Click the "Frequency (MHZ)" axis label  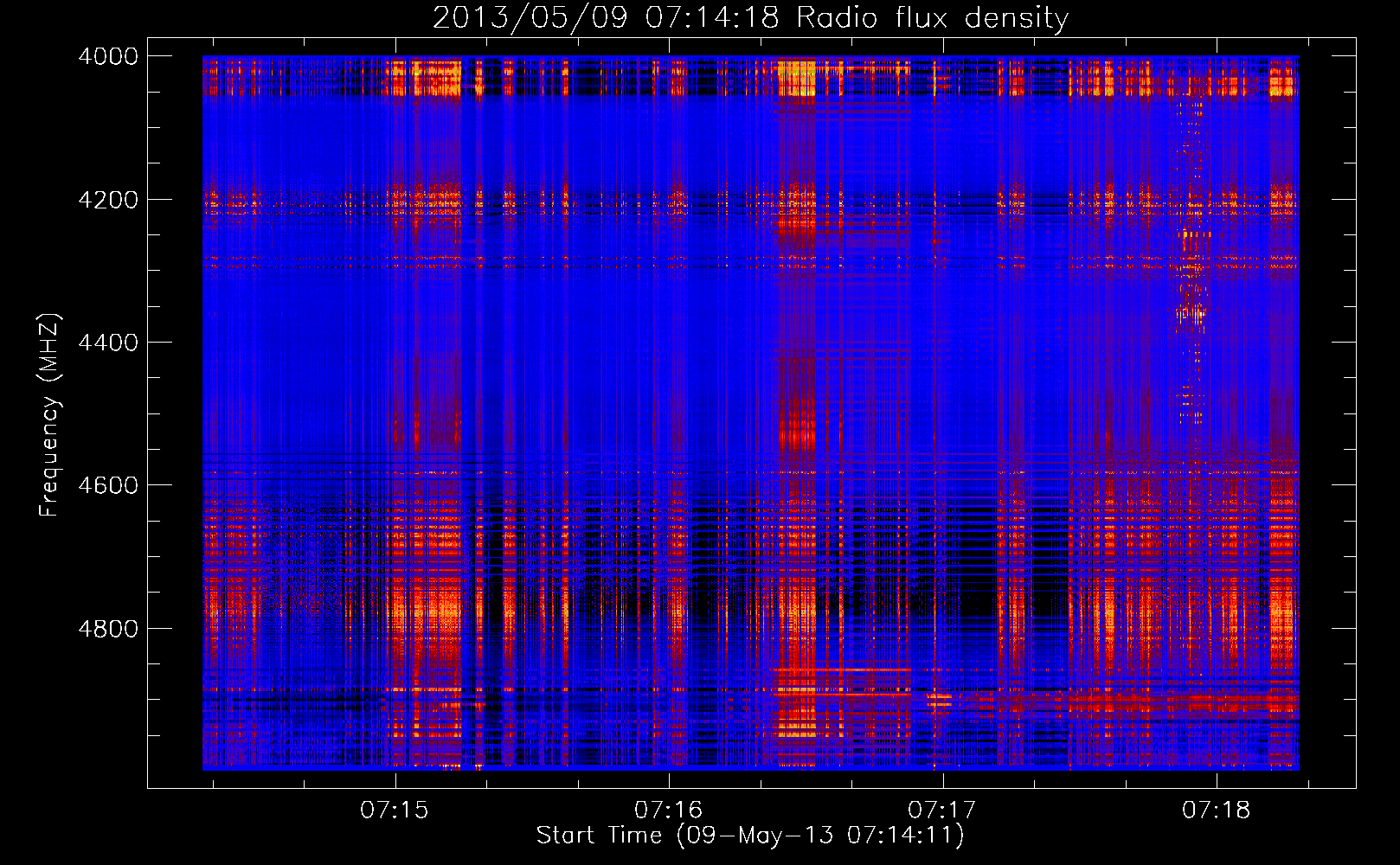(49, 414)
